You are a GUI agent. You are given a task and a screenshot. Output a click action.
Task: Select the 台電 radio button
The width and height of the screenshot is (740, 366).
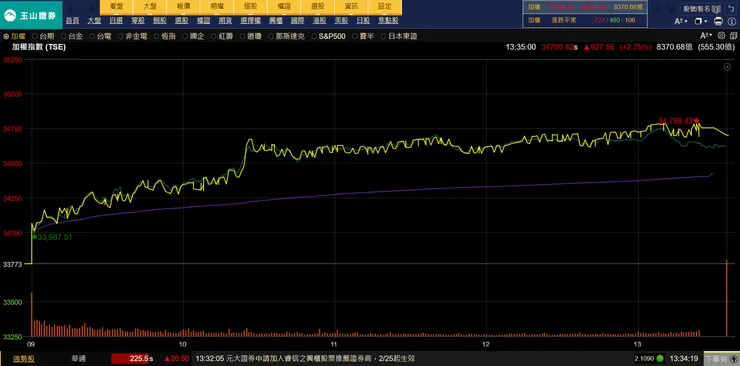click(92, 36)
